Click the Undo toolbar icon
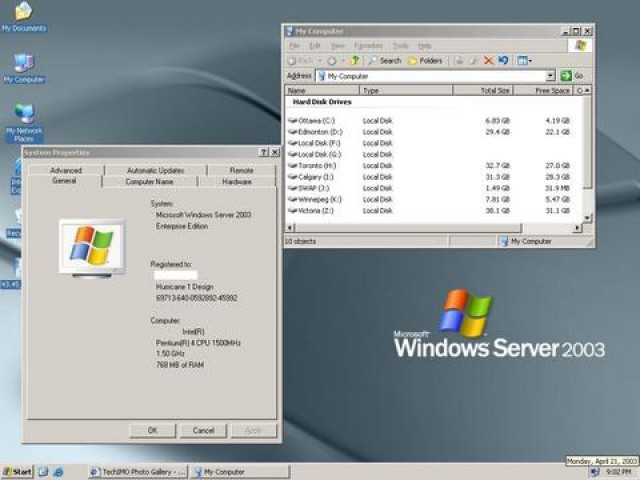Screen dimensions: 640x480 click(503, 60)
